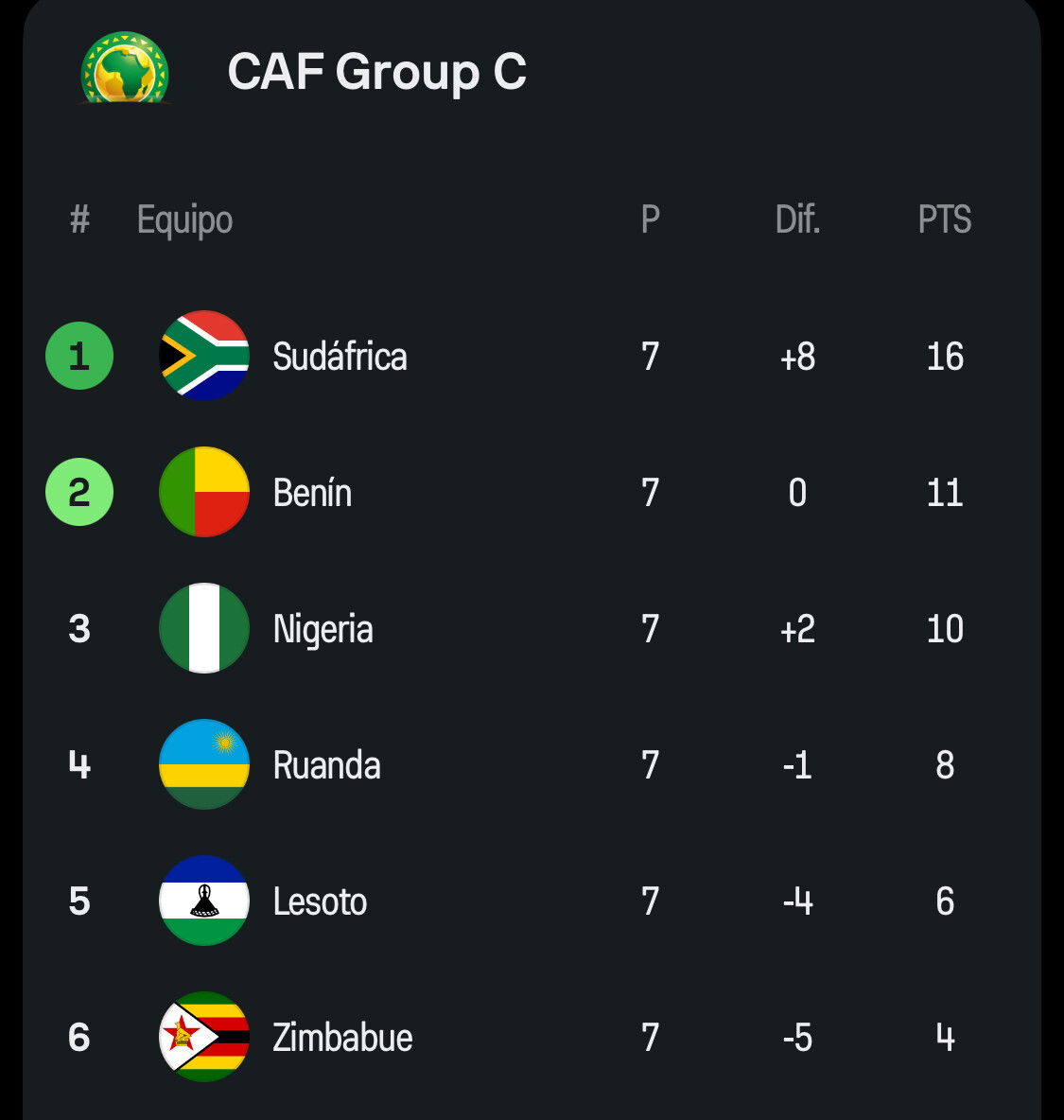Click the Zimbabue team name
1064x1120 pixels.
coord(342,1038)
